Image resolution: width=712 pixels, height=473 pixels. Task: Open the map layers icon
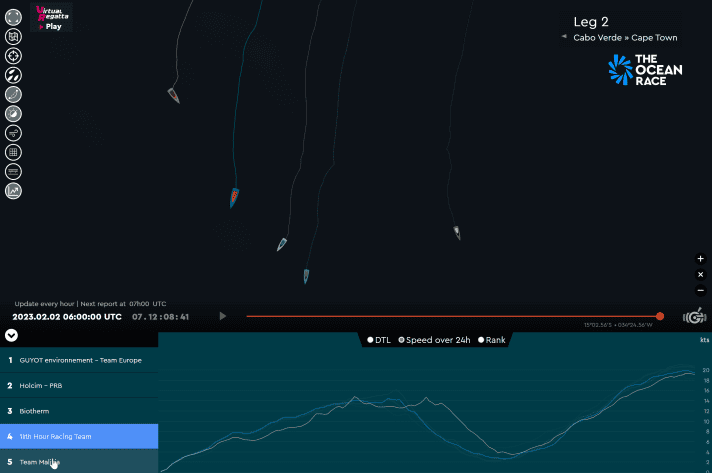pyautogui.click(x=13, y=36)
